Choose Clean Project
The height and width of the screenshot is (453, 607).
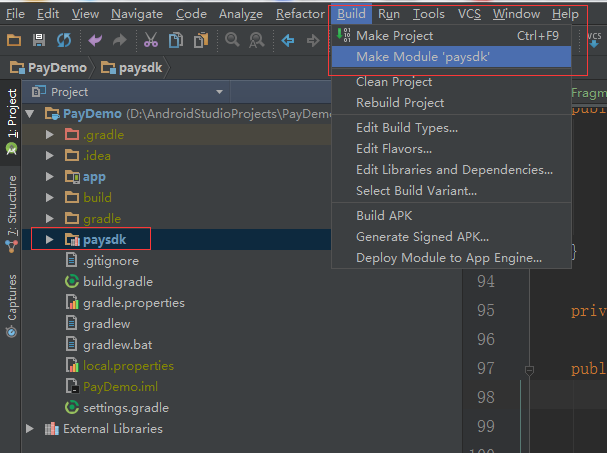451,82
